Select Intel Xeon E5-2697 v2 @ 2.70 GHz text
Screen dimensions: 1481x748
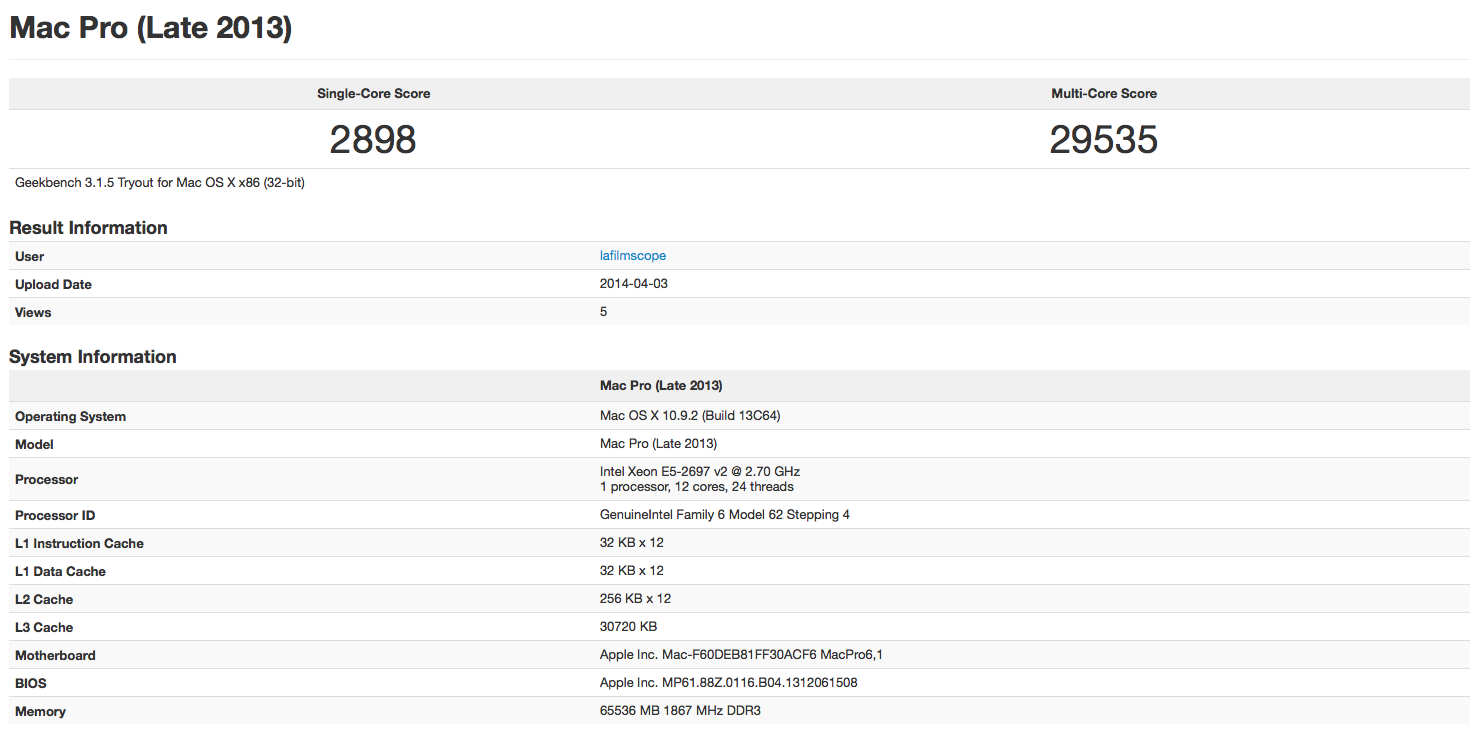[700, 472]
